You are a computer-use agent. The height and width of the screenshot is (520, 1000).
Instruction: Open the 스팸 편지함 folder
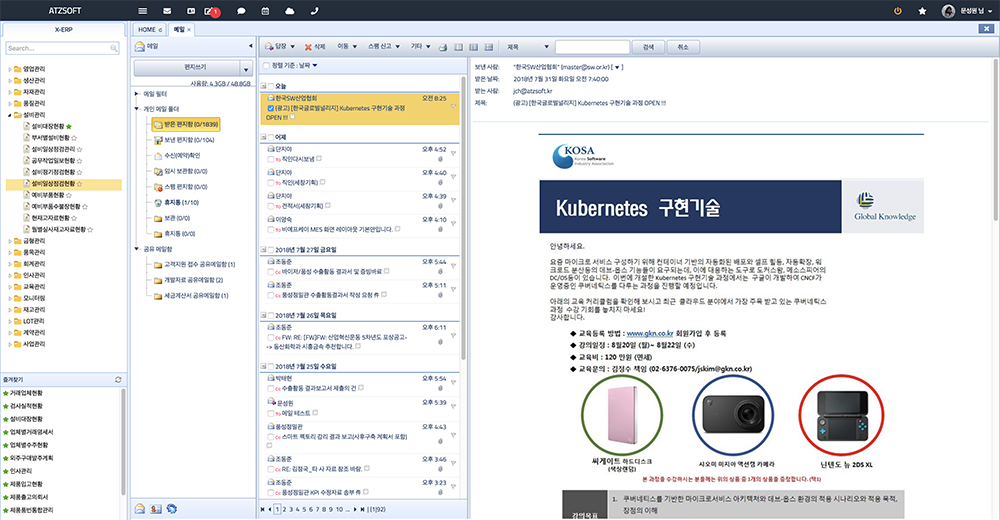coord(181,187)
